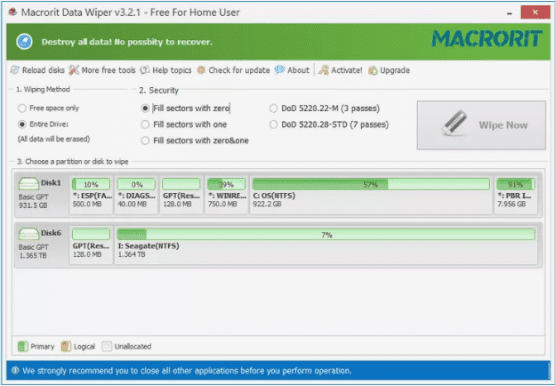The image size is (555, 386).
Task: Minimize the Data Wiper window
Action: (x=509, y=13)
